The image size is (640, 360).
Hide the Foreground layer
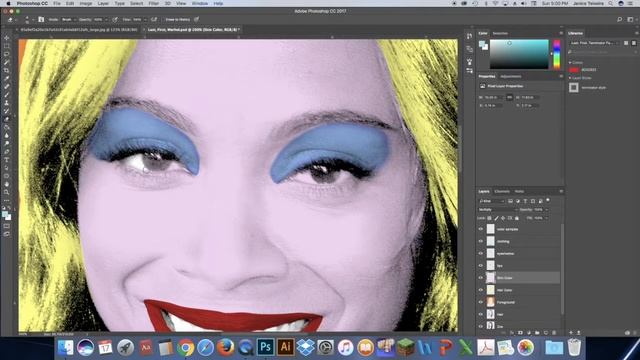pyautogui.click(x=481, y=302)
